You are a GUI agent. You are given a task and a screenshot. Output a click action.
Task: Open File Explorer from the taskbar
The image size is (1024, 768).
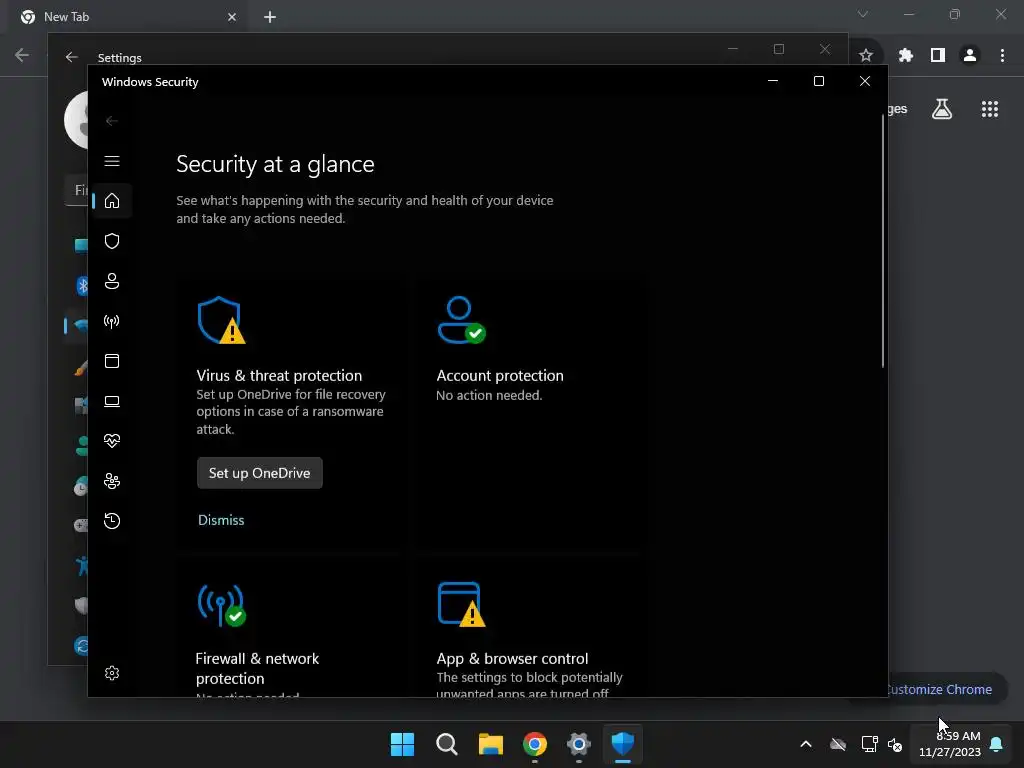pyautogui.click(x=490, y=744)
